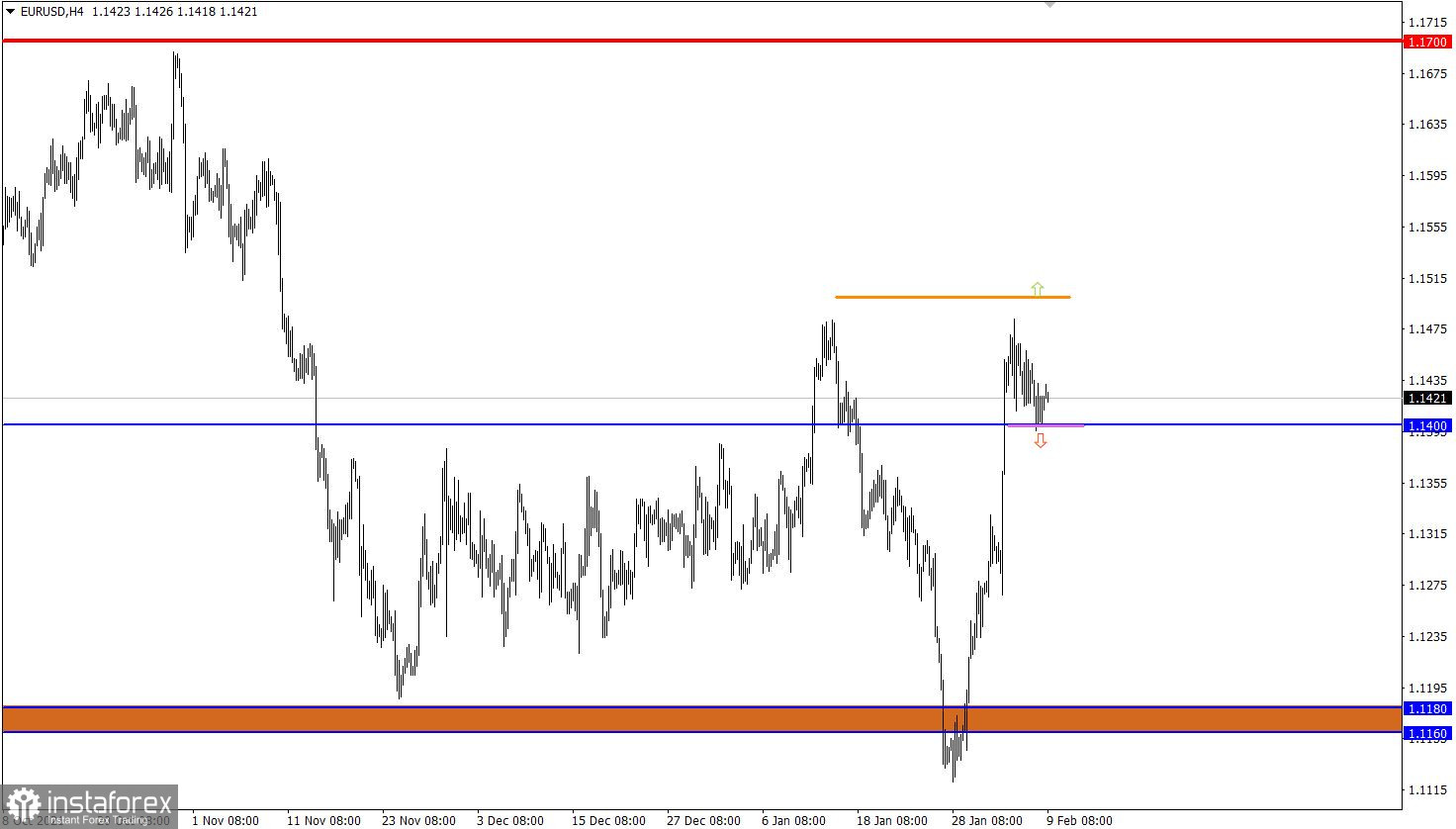Click the blue 1.1400 price label
Viewport: 1456px width, 829px height.
coord(1427,425)
